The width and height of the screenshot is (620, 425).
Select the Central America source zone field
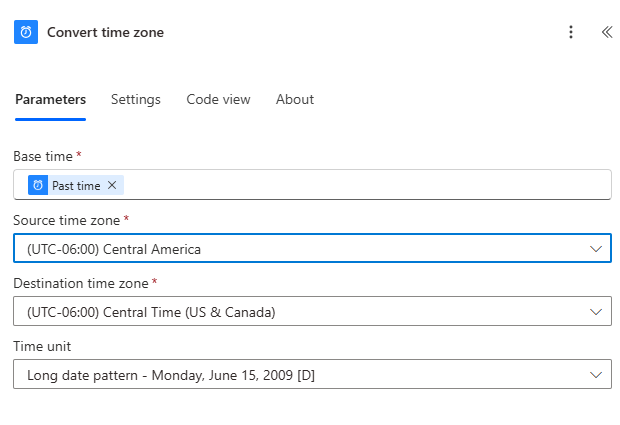click(300, 248)
